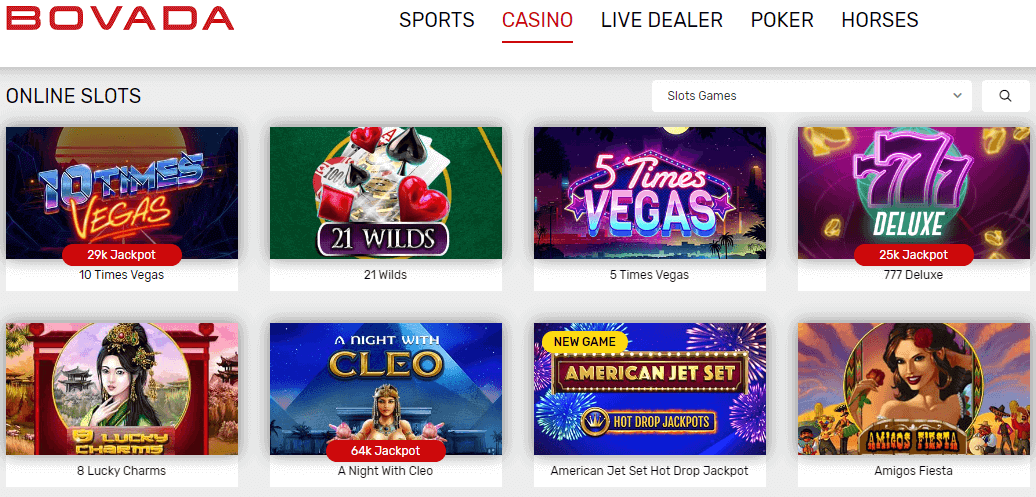The width and height of the screenshot is (1036, 497).
Task: Launch the 21 Wilds game thumbnail
Action: 386,193
